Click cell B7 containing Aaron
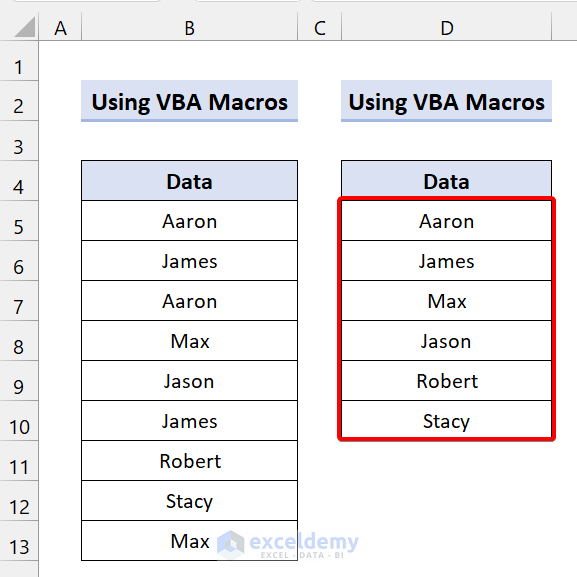The width and height of the screenshot is (577, 577). pyautogui.click(x=189, y=301)
